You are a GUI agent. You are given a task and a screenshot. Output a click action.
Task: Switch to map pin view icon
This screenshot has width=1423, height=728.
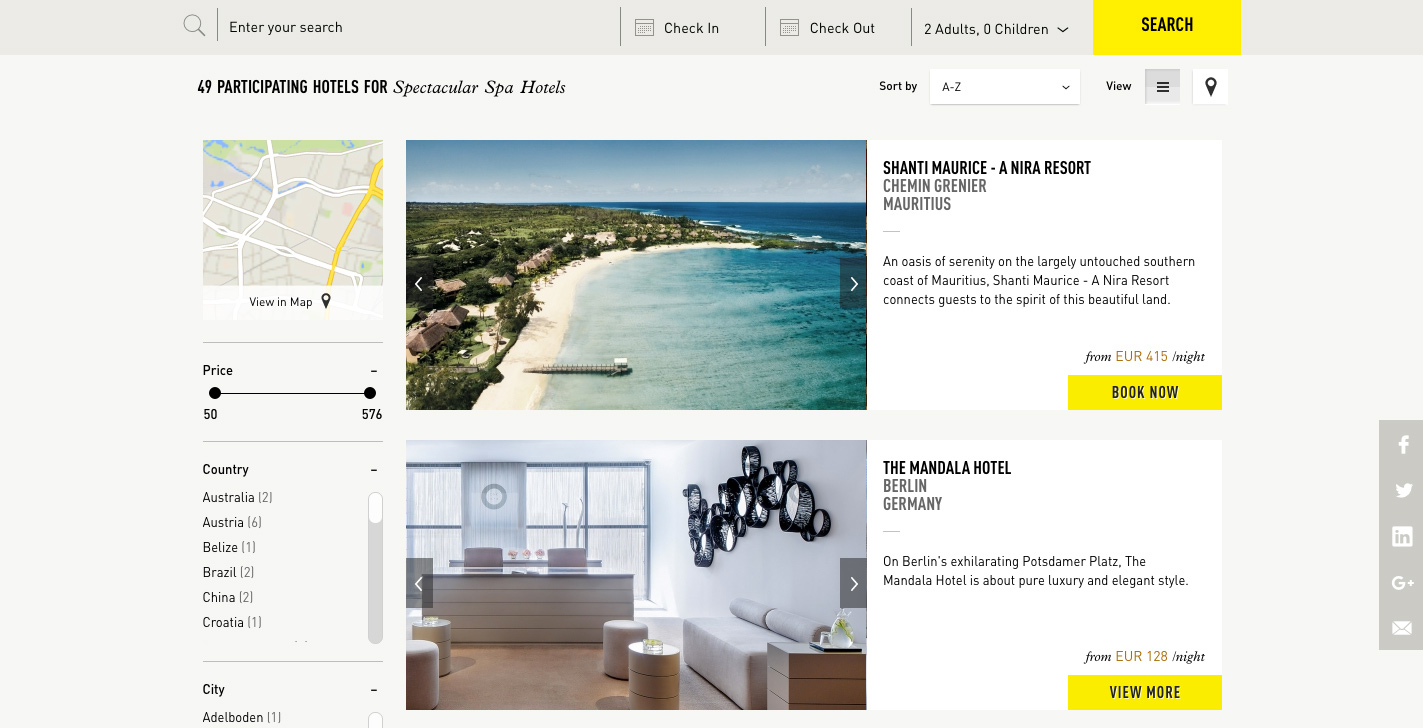pos(1211,87)
